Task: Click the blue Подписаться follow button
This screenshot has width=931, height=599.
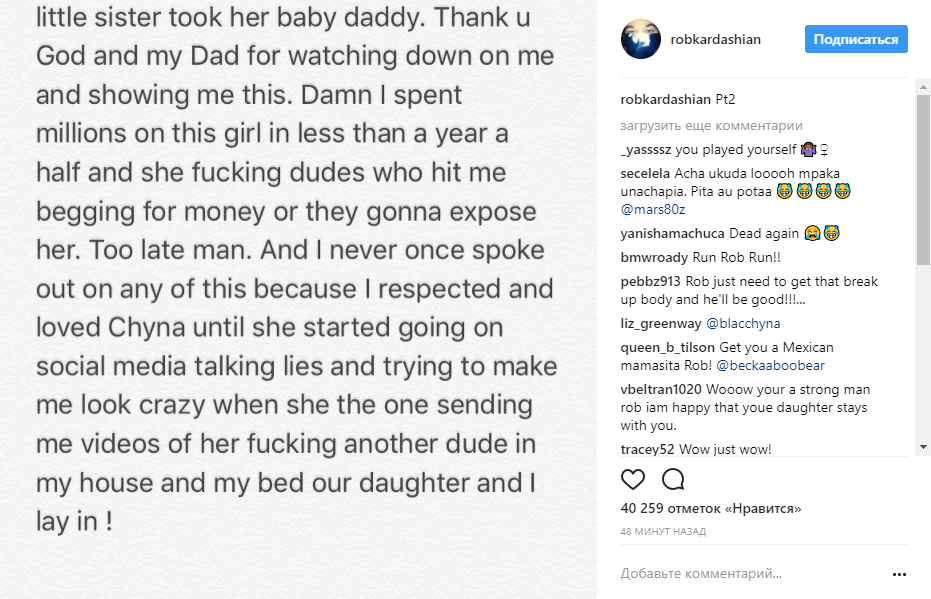Action: [856, 40]
